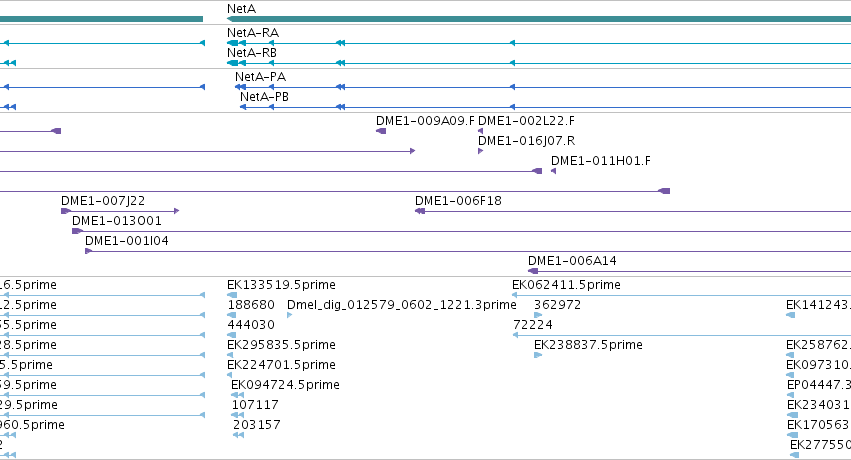Select the DME1-006F18 arrow marker
Image resolution: width=851 pixels, height=460 pixels.
tap(420, 211)
